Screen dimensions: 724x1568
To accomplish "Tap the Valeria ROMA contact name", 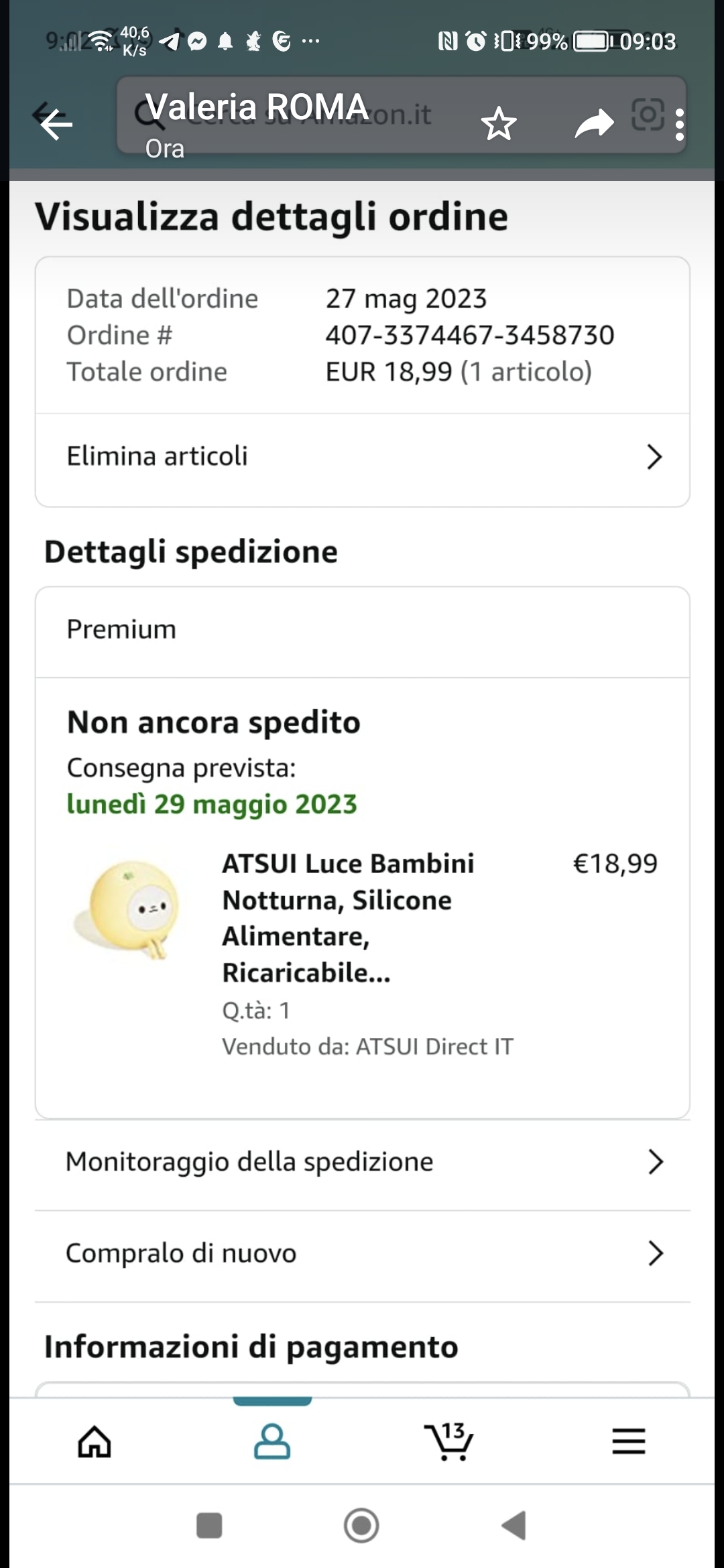I will coord(257,107).
